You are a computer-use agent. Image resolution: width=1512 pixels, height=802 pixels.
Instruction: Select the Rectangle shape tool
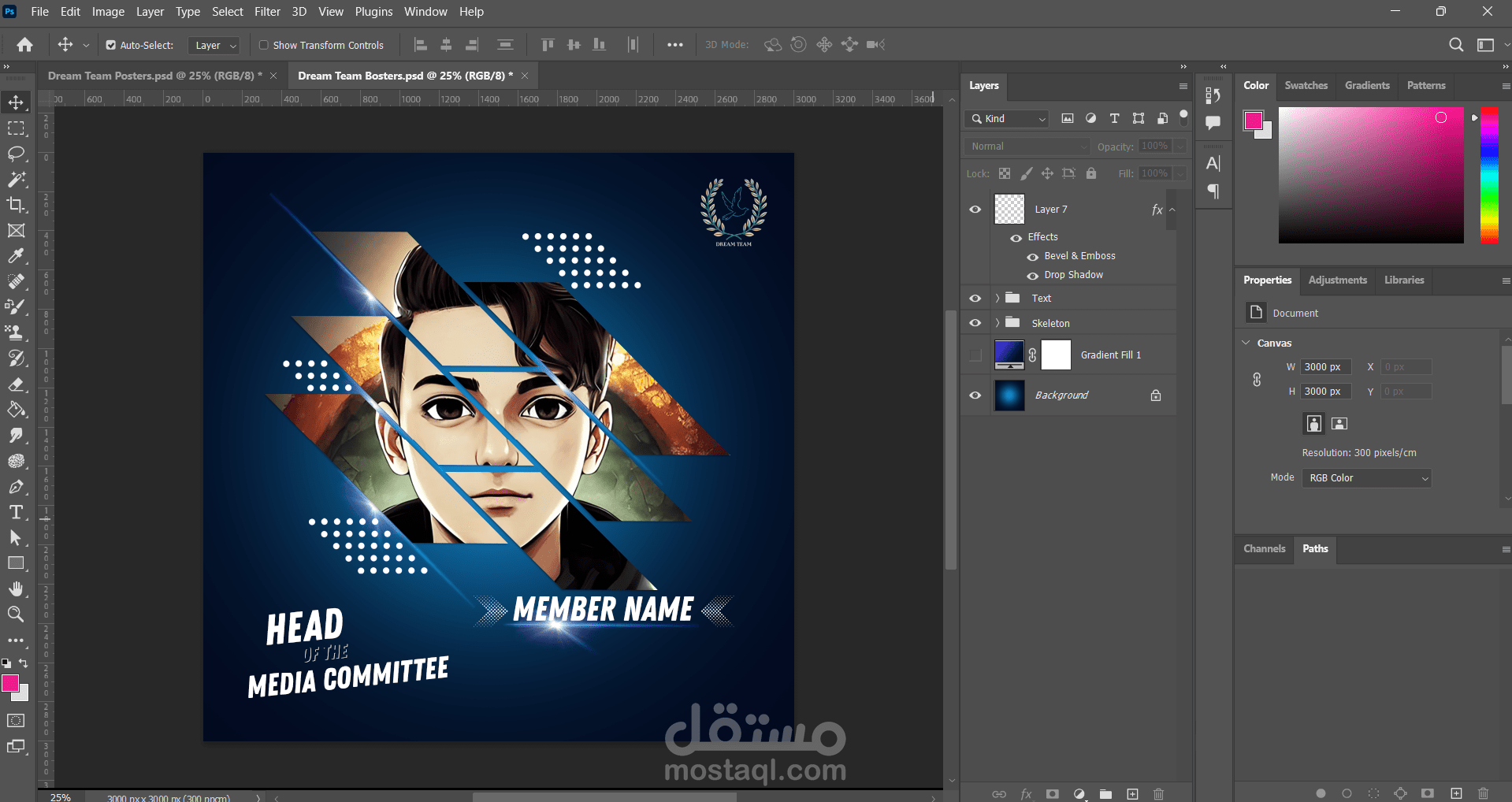[16, 563]
